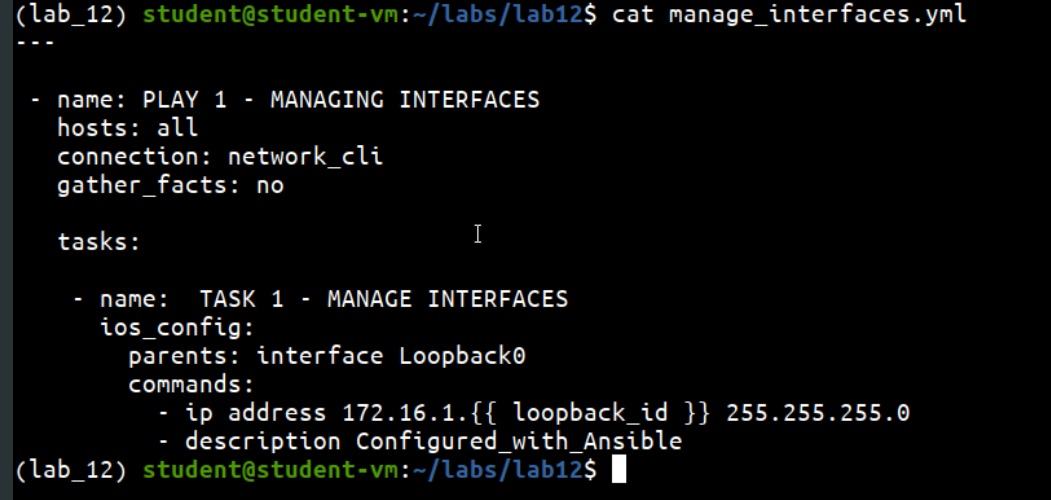Viewport: 1051px width, 500px height.
Task: Click the 'tasks:' keyword
Action: coord(99,242)
